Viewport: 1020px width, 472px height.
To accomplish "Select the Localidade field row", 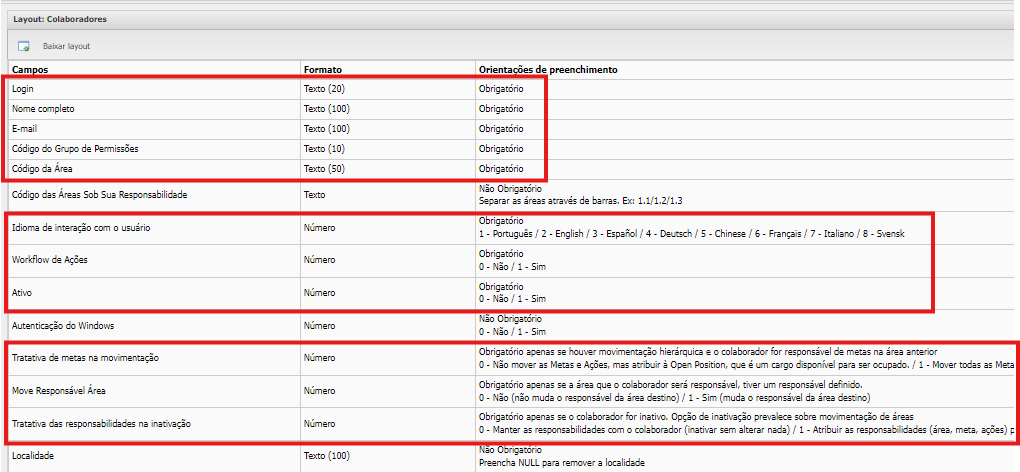I will 34,456.
